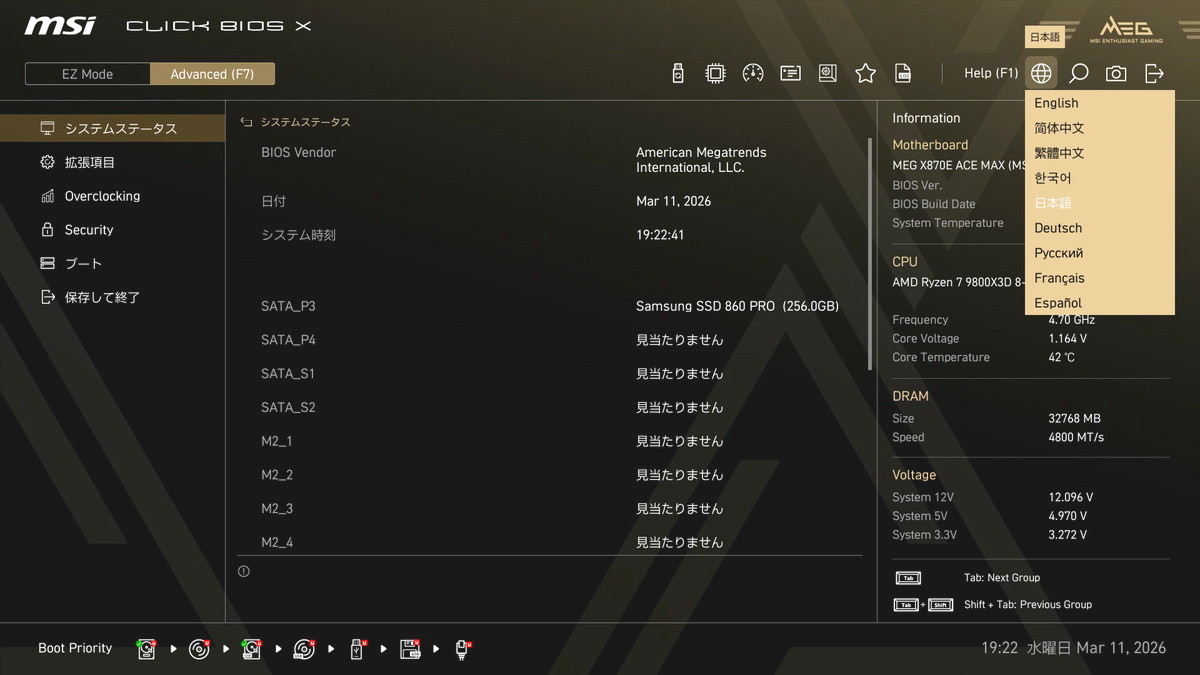Switch to EZ Mode
Image resolution: width=1200 pixels, height=675 pixels.
pos(88,74)
